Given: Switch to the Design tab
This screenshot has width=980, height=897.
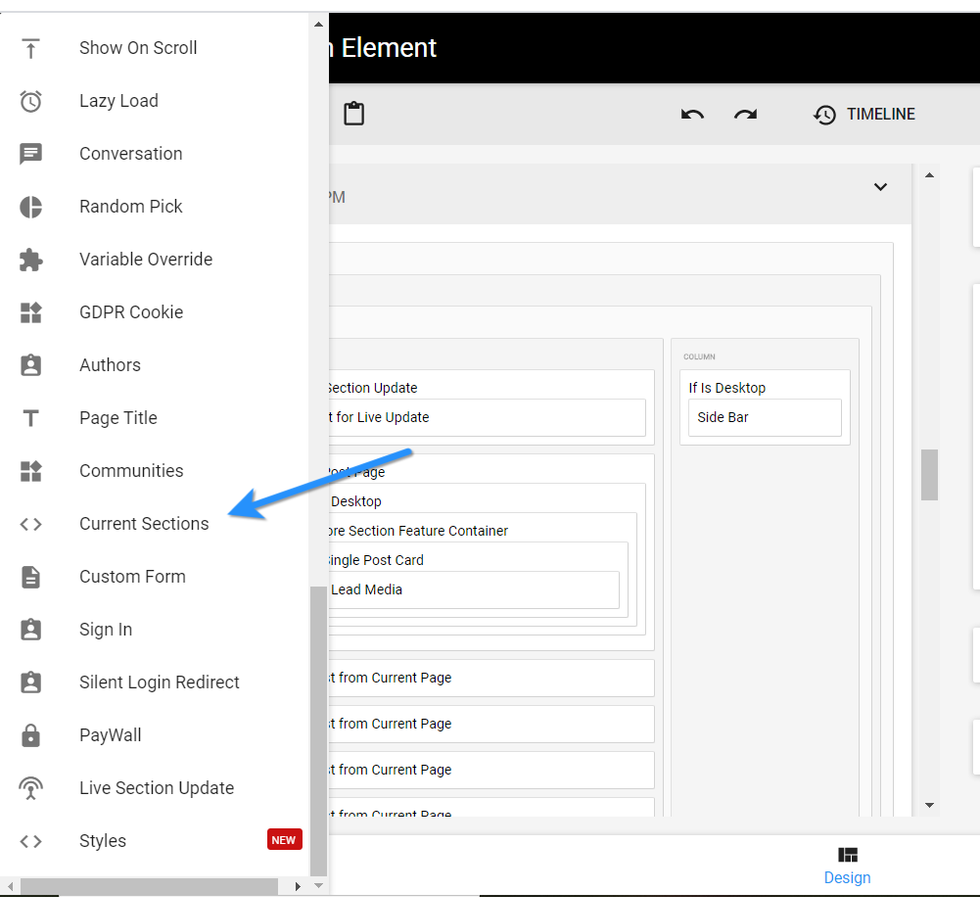Looking at the screenshot, I should point(847,865).
